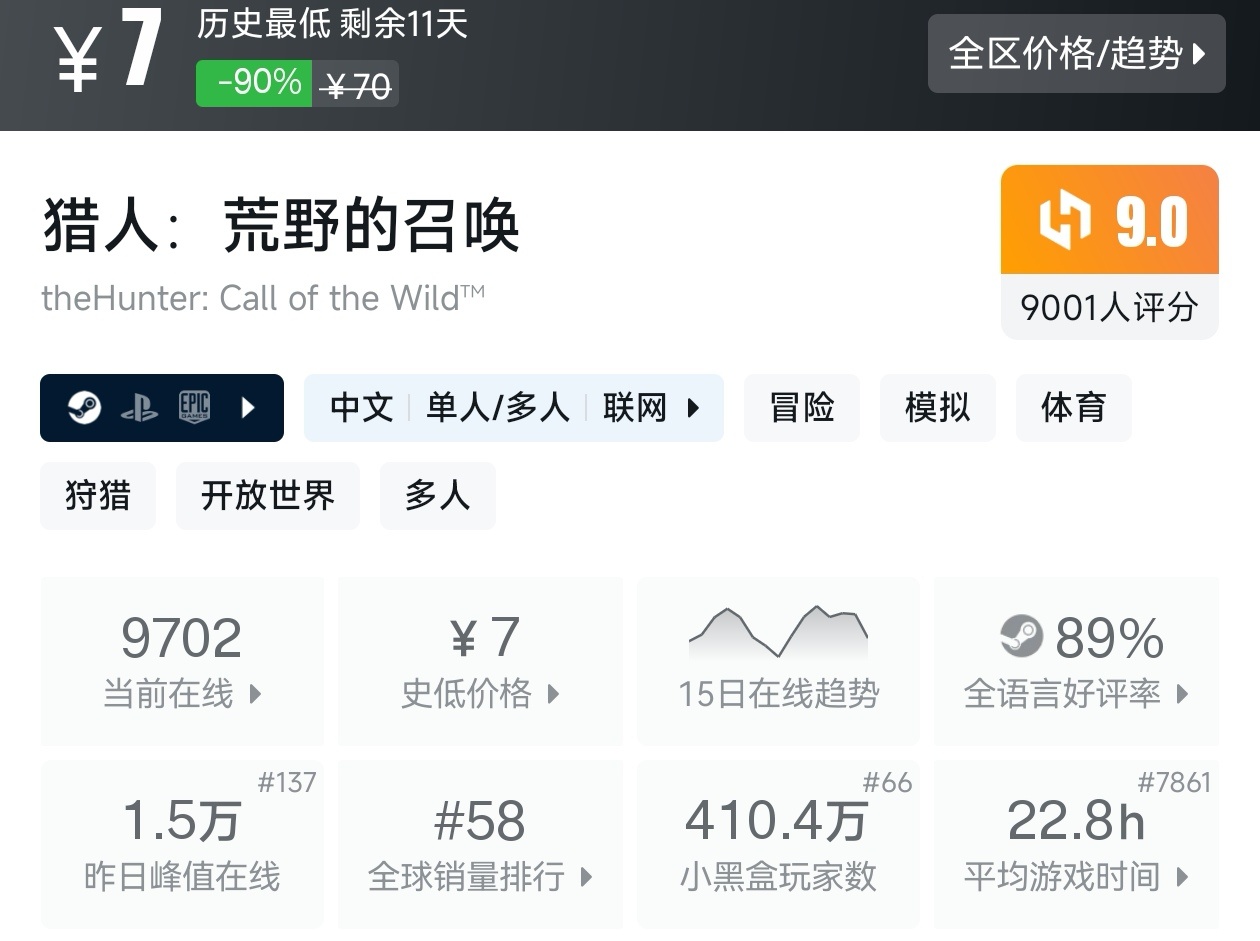Viewport: 1260px width, 941px height.
Task: Select the 狩猎 tag
Action: (x=98, y=496)
